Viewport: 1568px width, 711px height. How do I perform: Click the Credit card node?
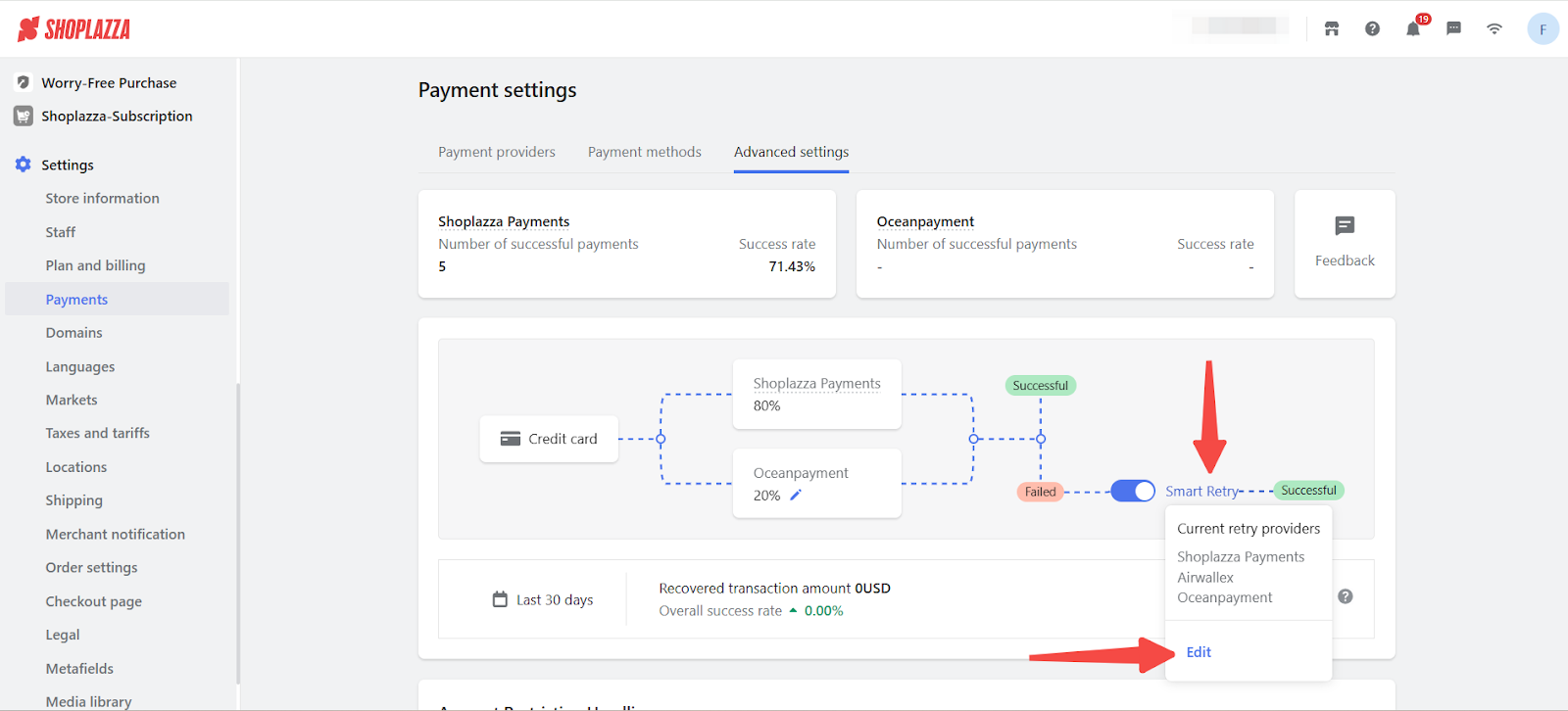coord(549,439)
